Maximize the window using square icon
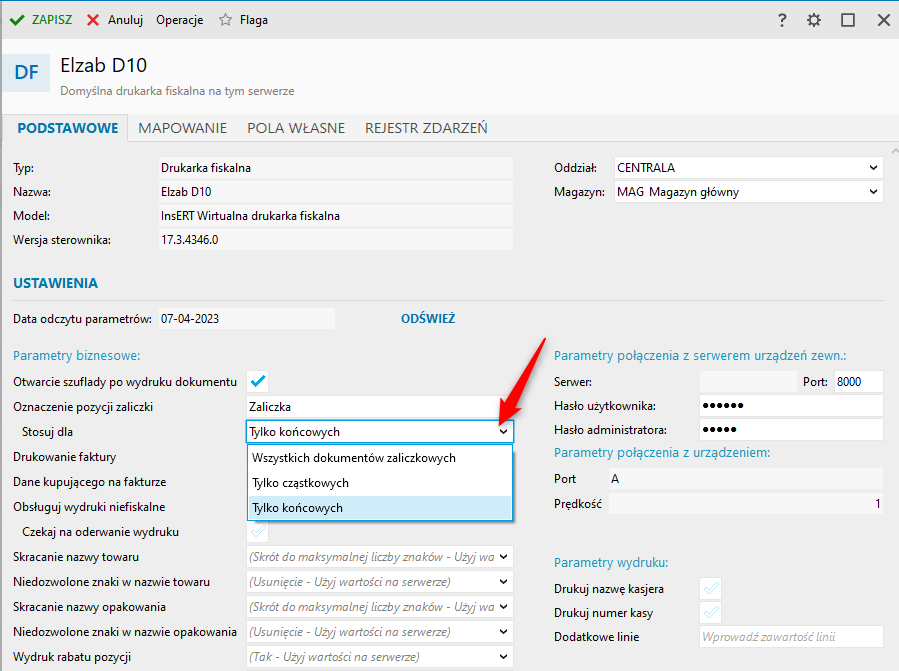The image size is (899, 671). tap(848, 21)
